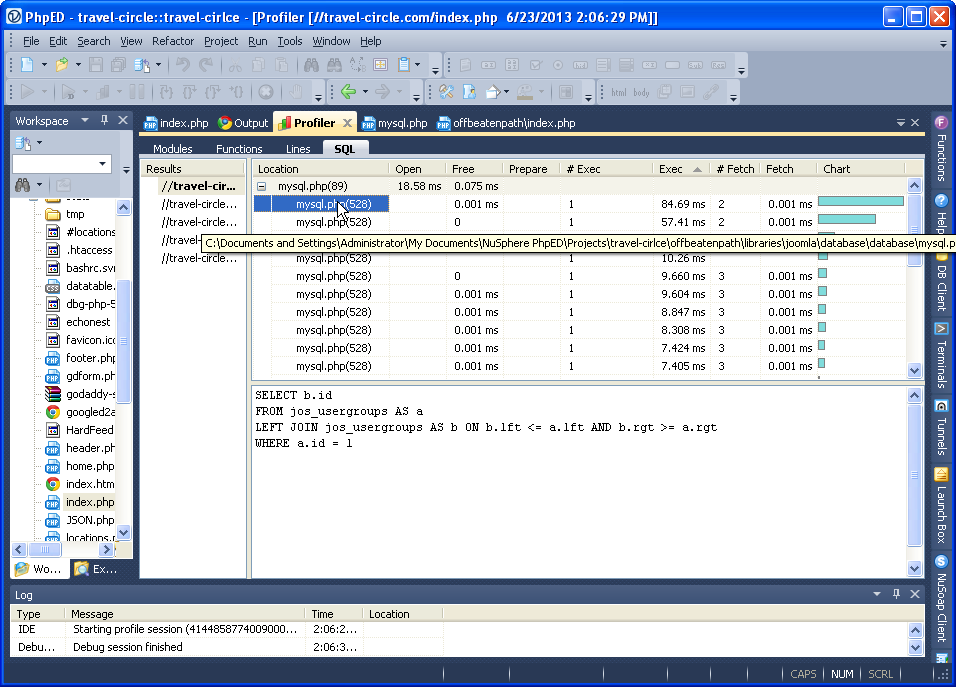The image size is (956, 687).
Task: Click the New file toolbar icon
Action: 27,65
